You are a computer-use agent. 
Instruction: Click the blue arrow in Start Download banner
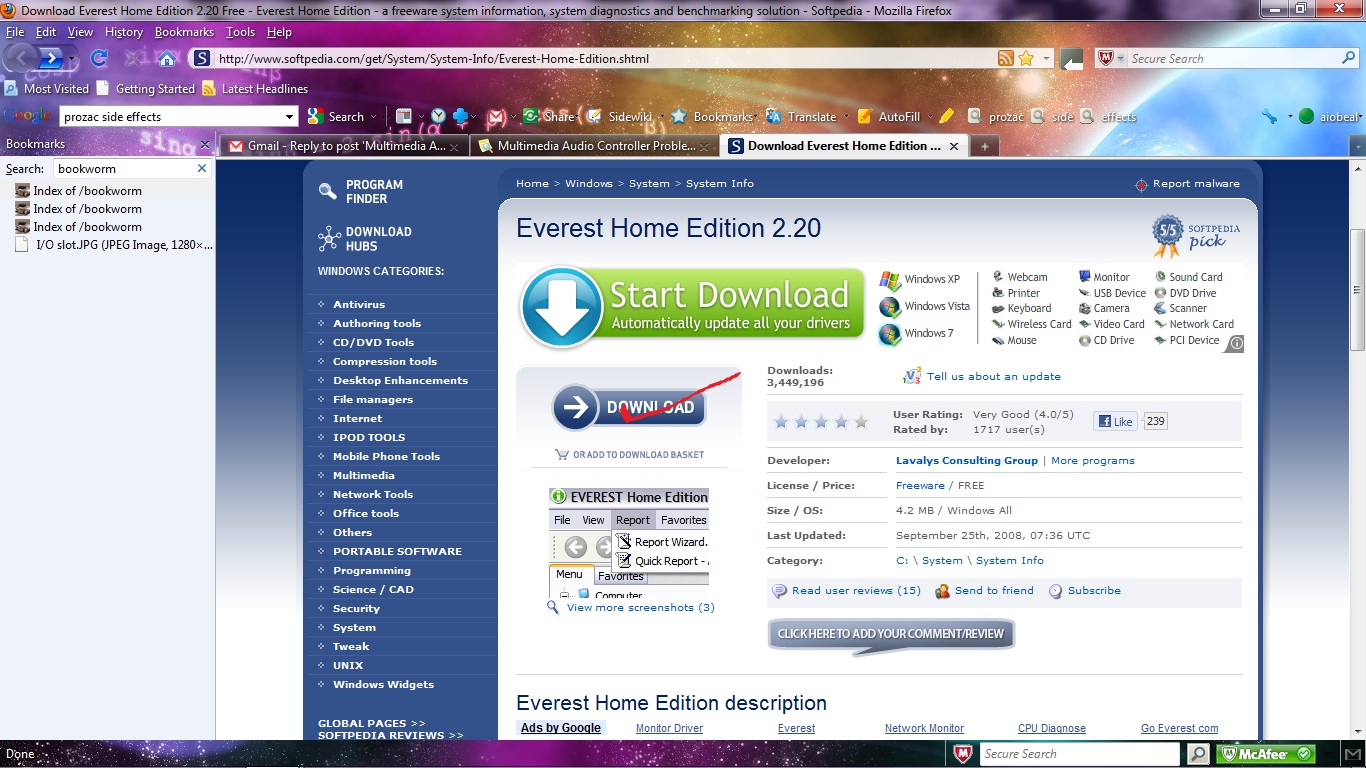561,307
